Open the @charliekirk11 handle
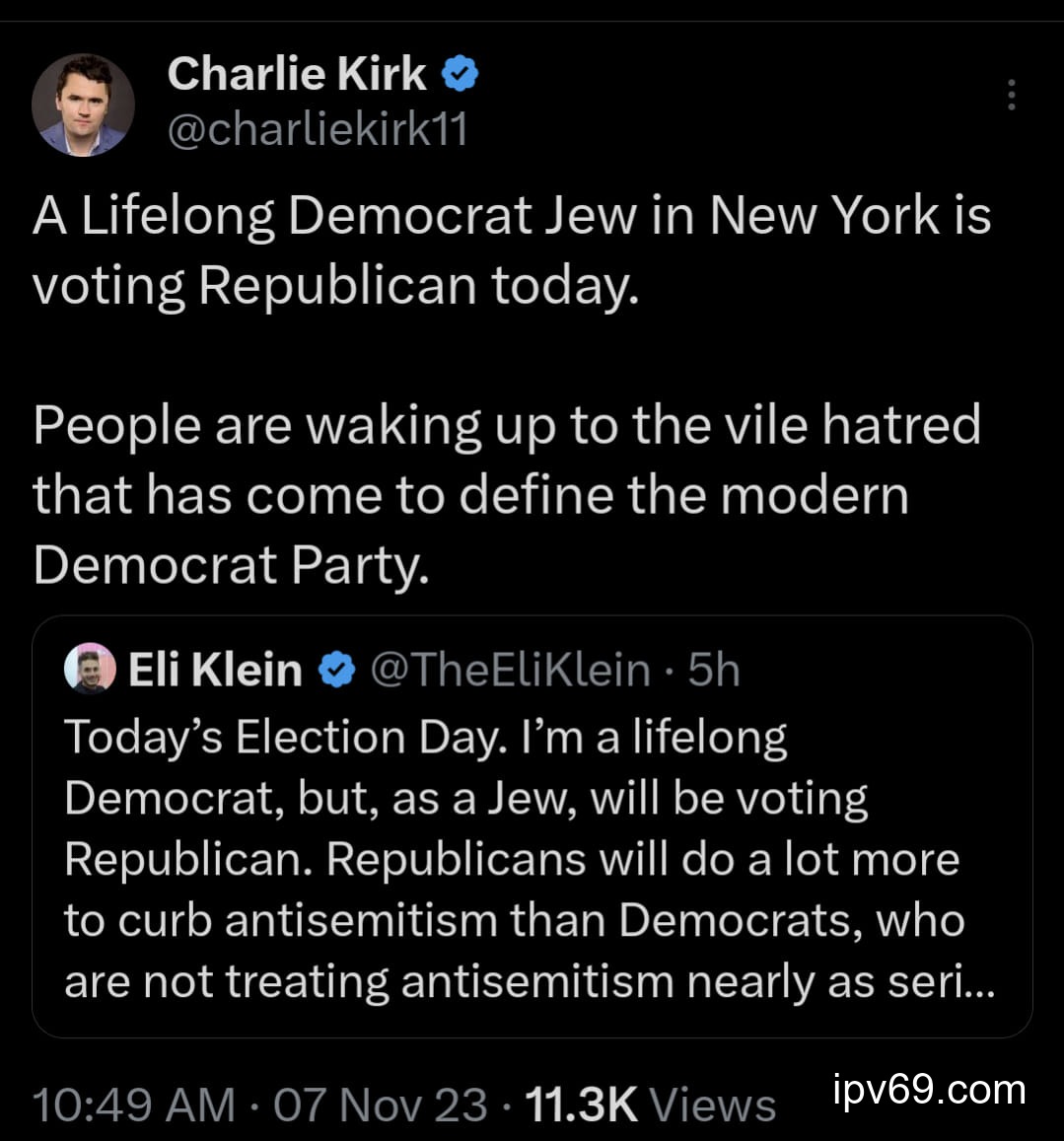1064x1141 pixels. tap(317, 129)
